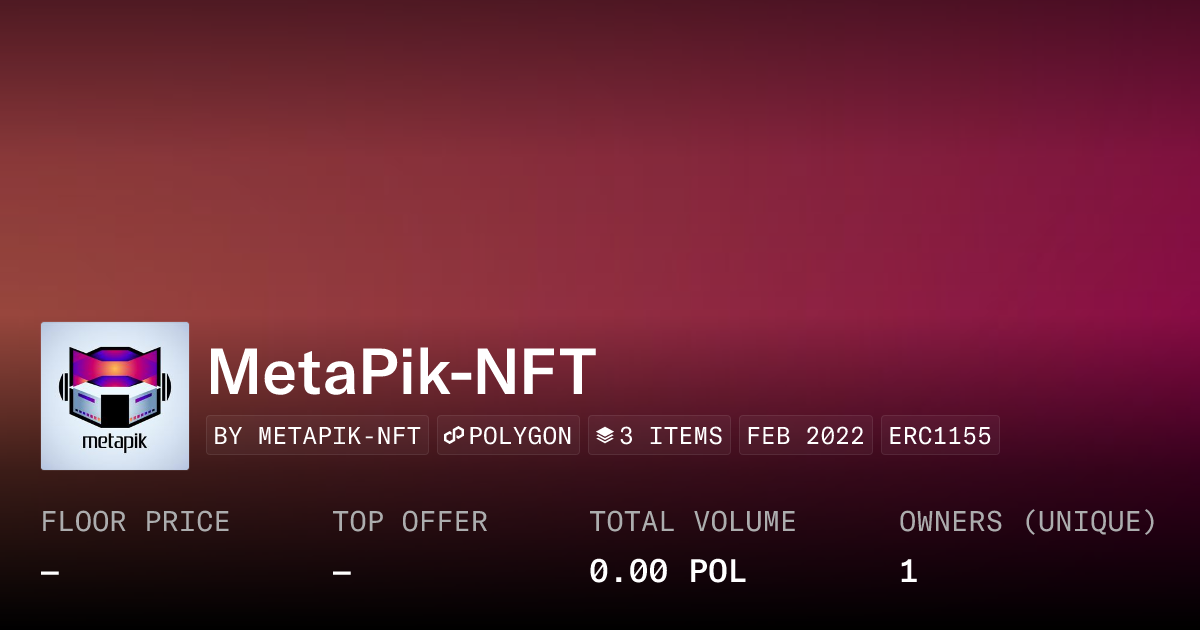This screenshot has width=1200, height=630.
Task: Select the ERC1155 token standard badge
Action: click(940, 436)
